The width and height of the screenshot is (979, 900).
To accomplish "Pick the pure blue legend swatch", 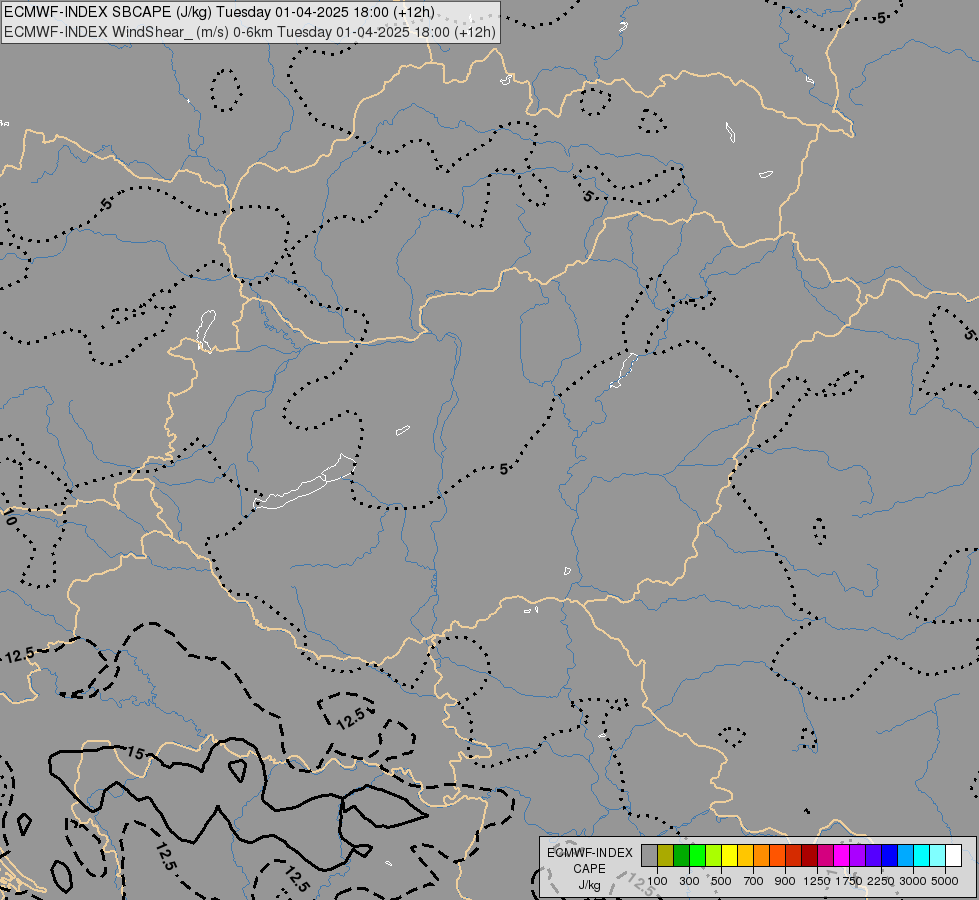I will click(890, 855).
